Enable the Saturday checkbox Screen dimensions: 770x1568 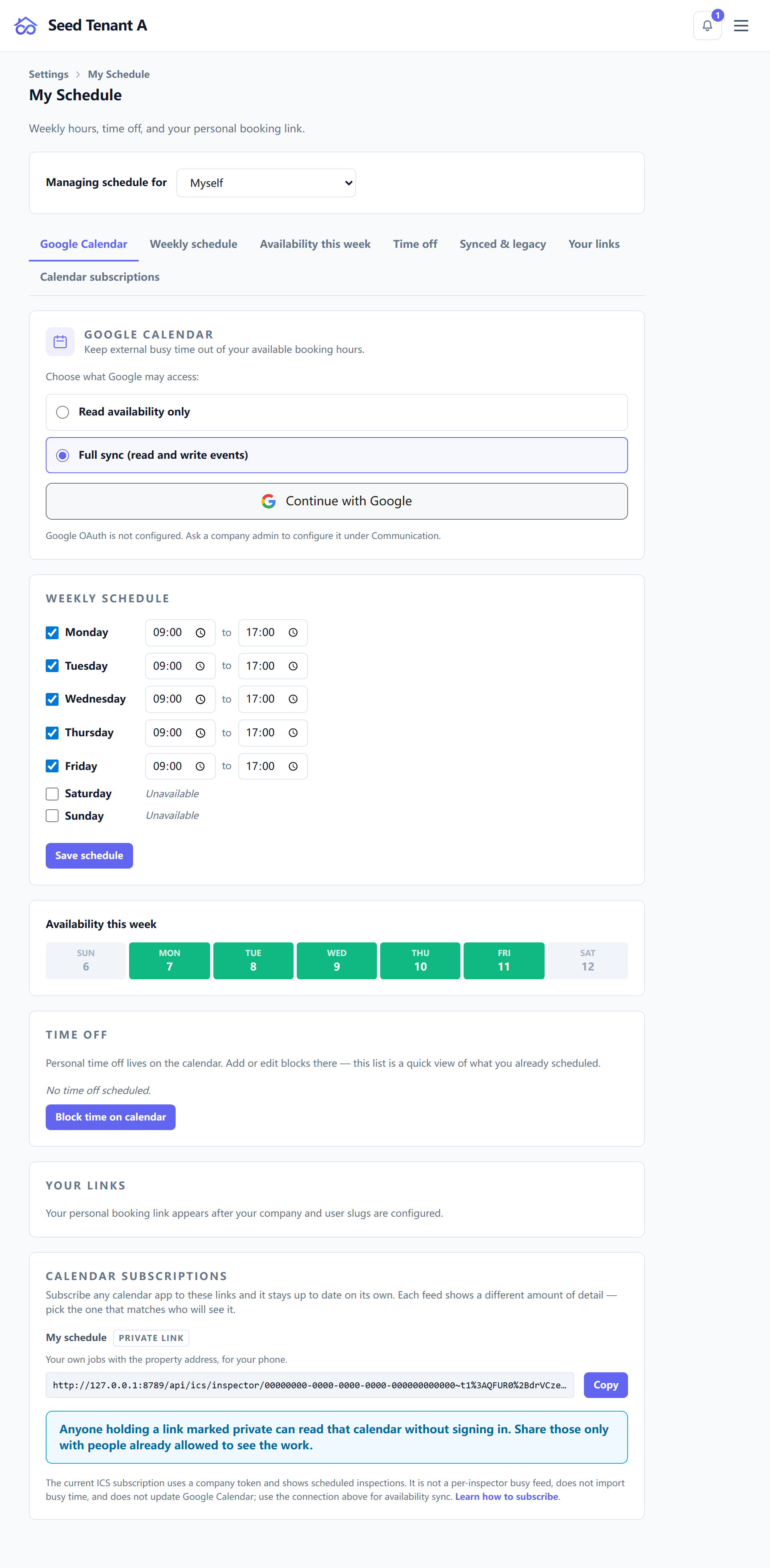(53, 794)
